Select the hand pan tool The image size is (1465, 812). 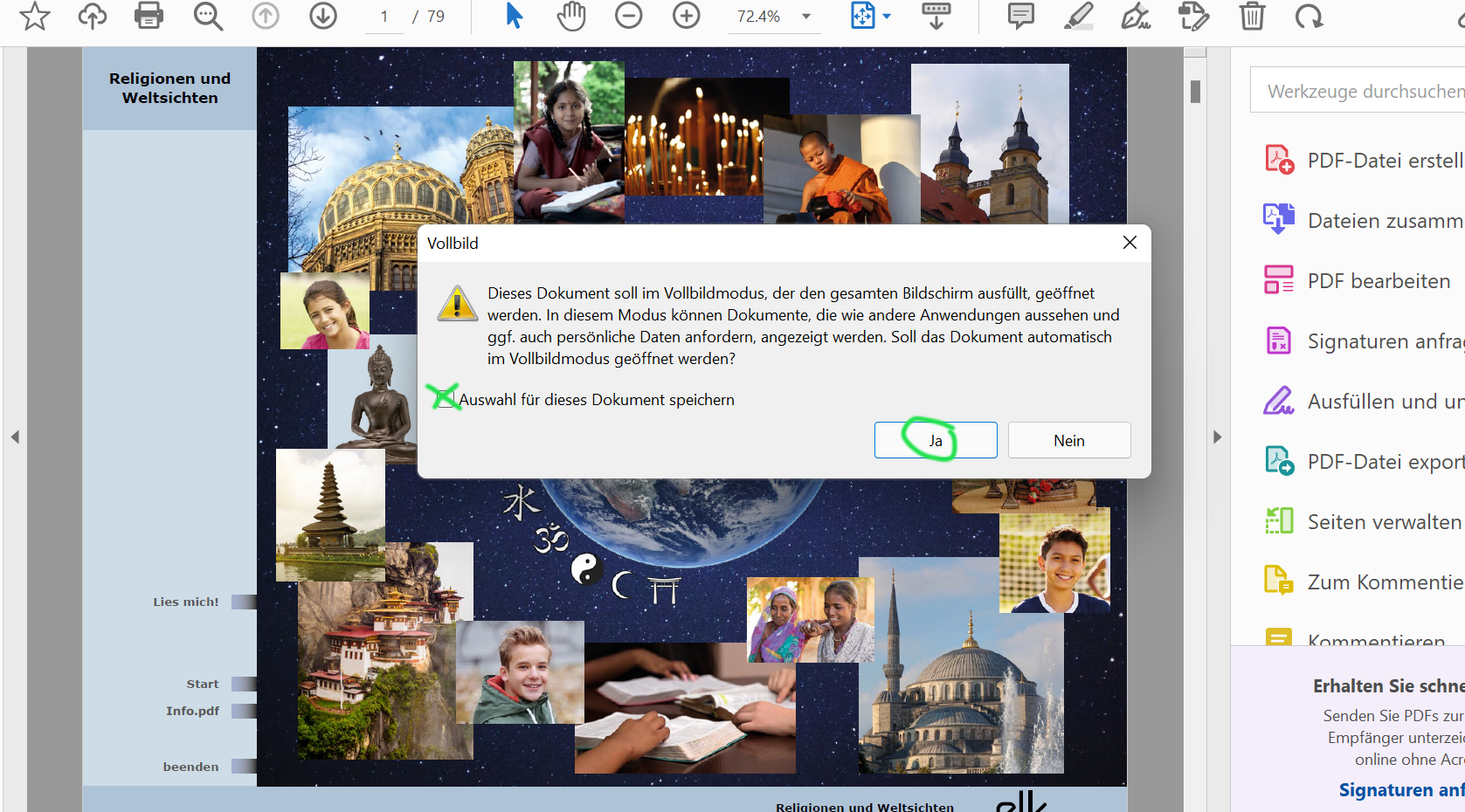coord(571,16)
